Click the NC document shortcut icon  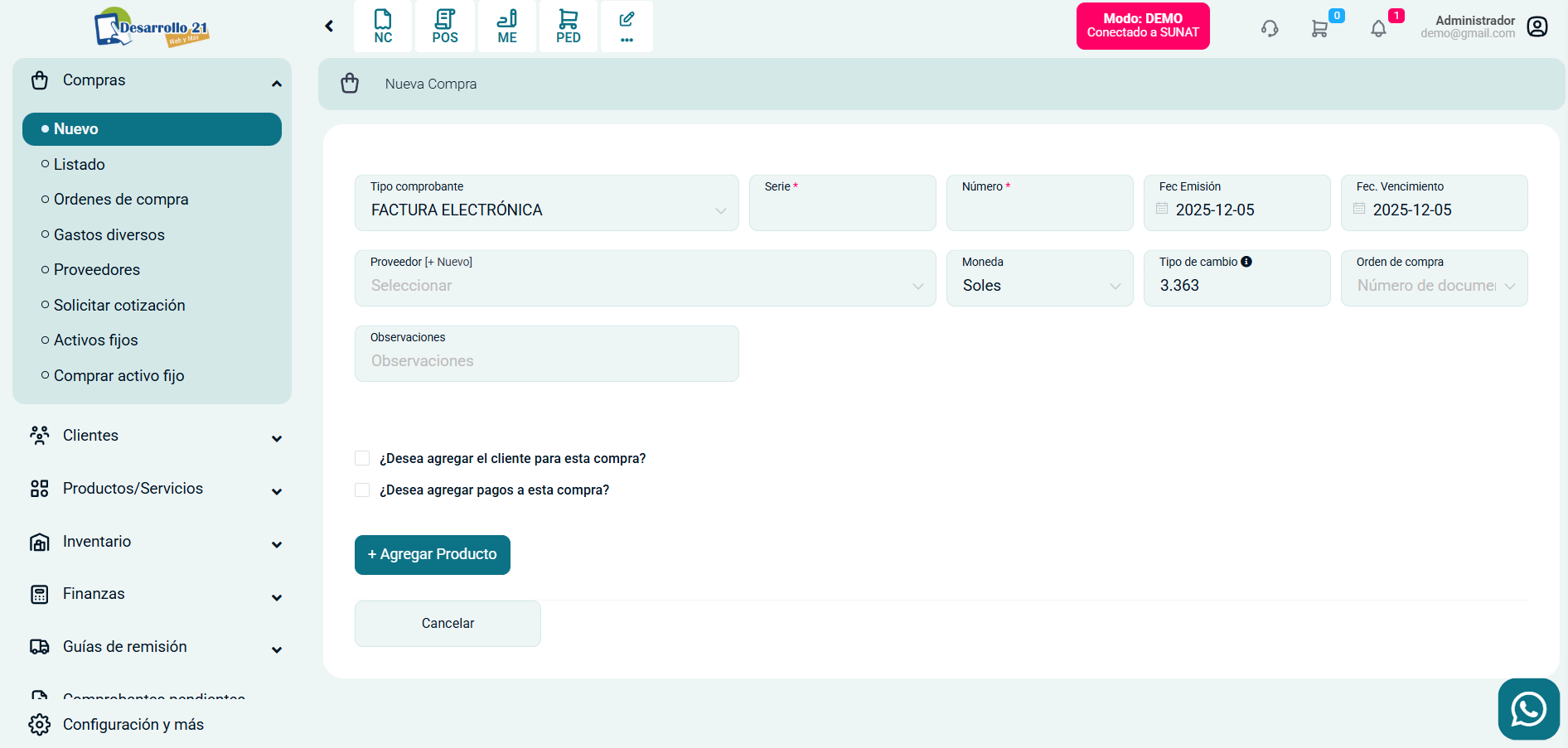coord(383,27)
